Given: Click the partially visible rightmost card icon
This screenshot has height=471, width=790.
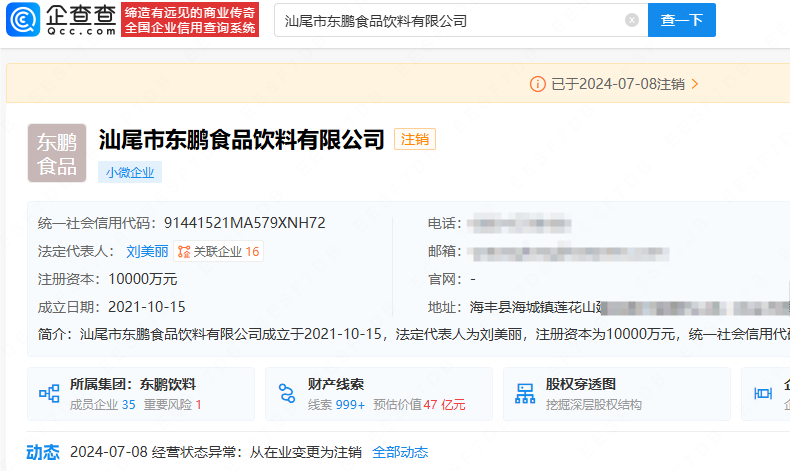Looking at the screenshot, I should pyautogui.click(x=763, y=393).
